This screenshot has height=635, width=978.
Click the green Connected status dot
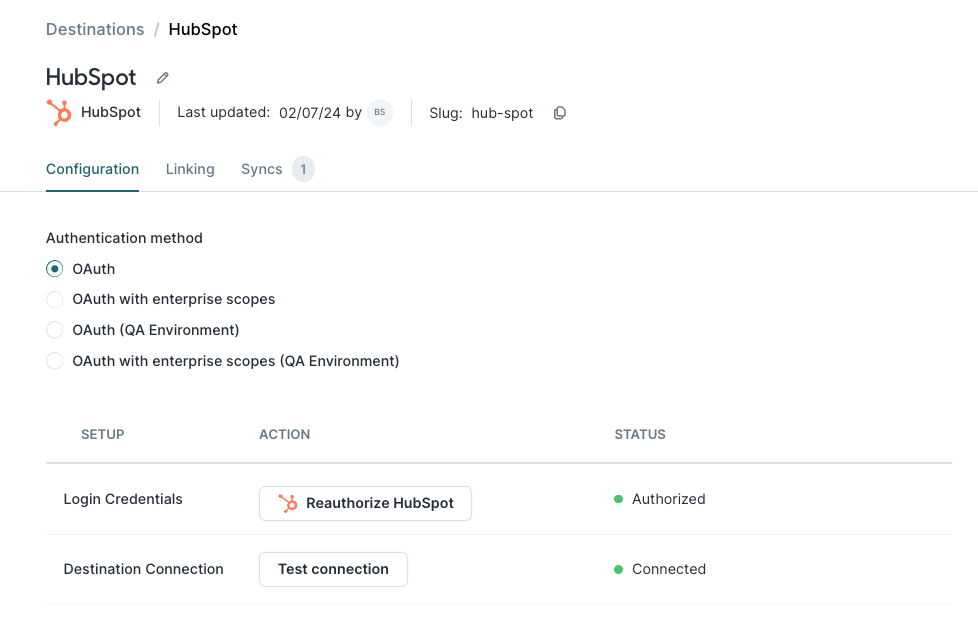click(x=621, y=569)
